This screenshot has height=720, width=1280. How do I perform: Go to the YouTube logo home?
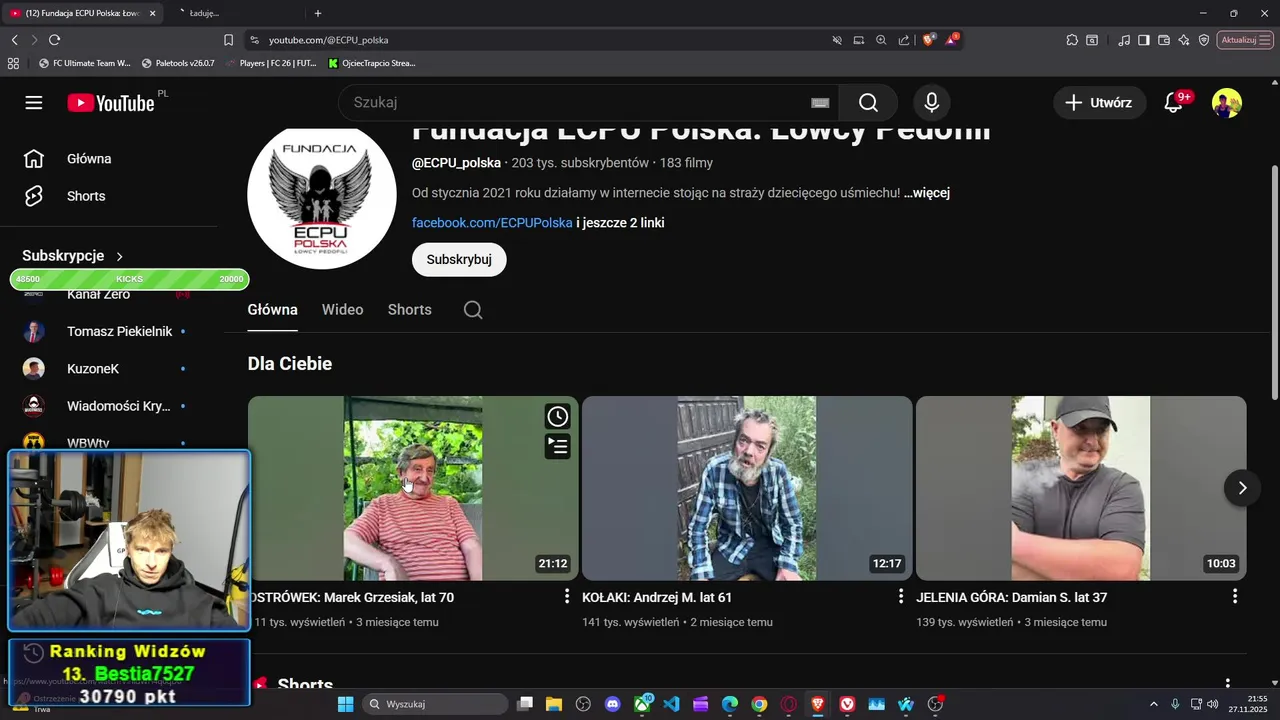[x=111, y=103]
